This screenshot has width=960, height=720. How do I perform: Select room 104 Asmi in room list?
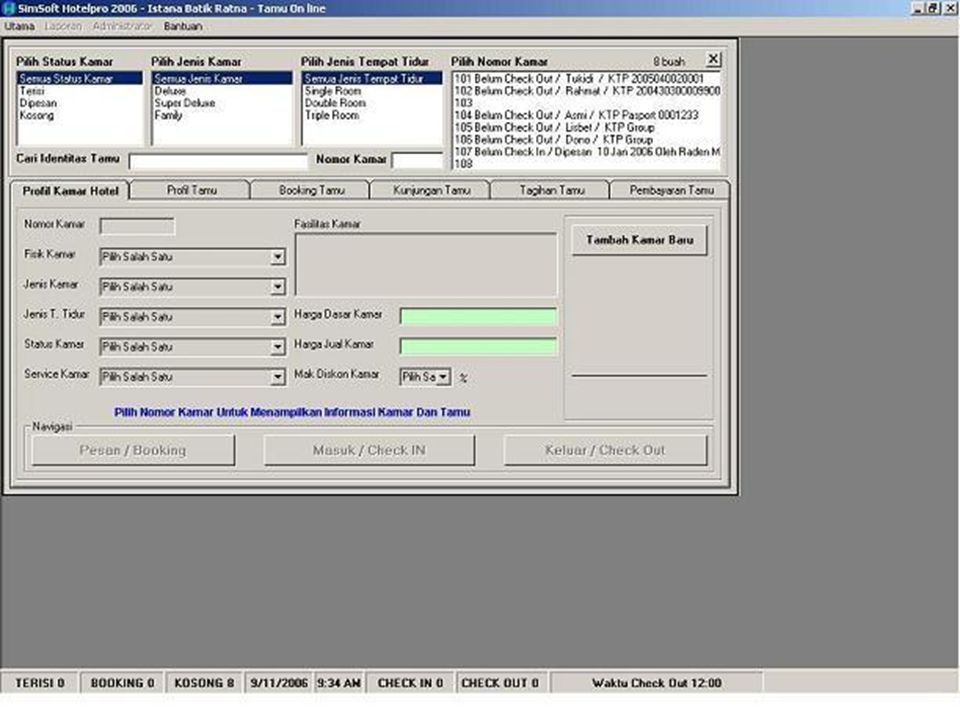pos(587,115)
